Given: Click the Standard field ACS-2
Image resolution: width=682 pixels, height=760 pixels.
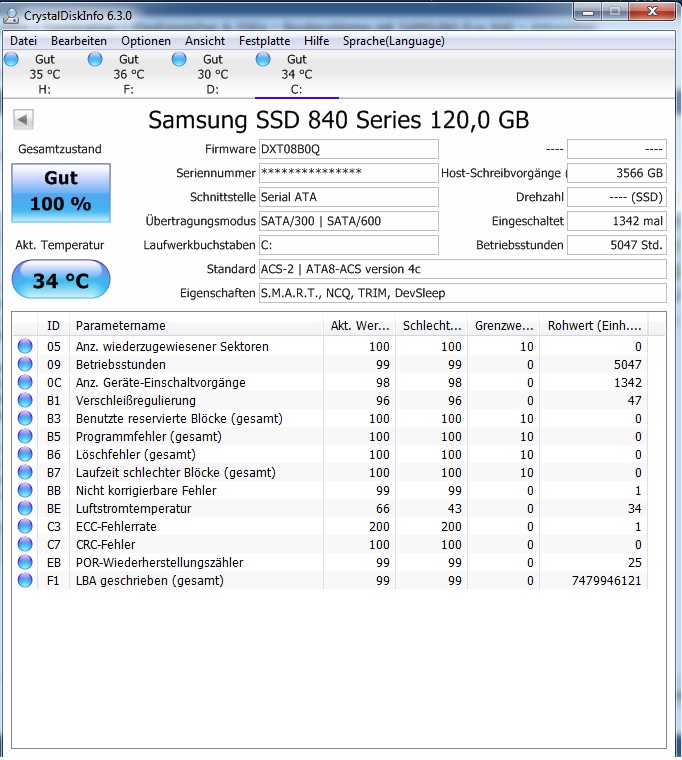Looking at the screenshot, I should point(463,269).
